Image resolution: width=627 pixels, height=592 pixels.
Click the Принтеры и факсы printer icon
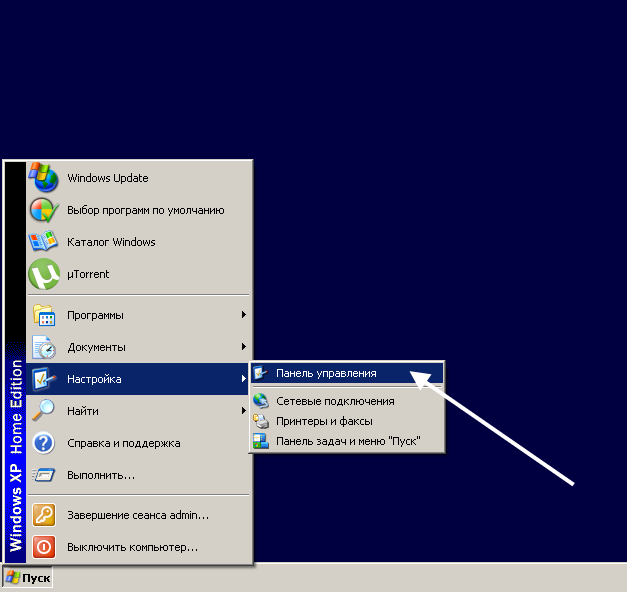[261, 421]
